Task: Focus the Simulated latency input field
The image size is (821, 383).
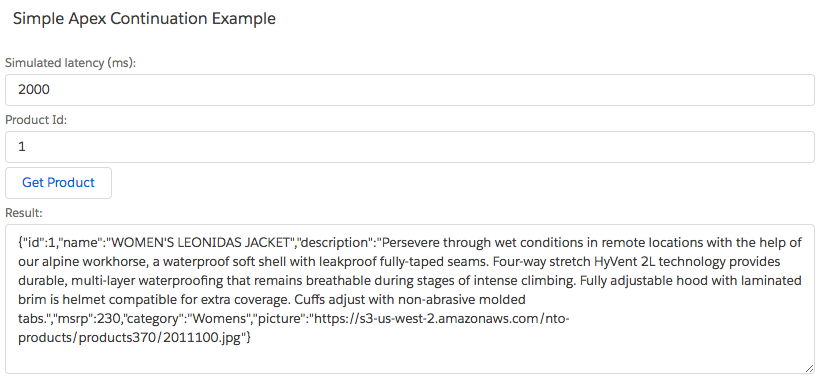Action: pyautogui.click(x=409, y=90)
